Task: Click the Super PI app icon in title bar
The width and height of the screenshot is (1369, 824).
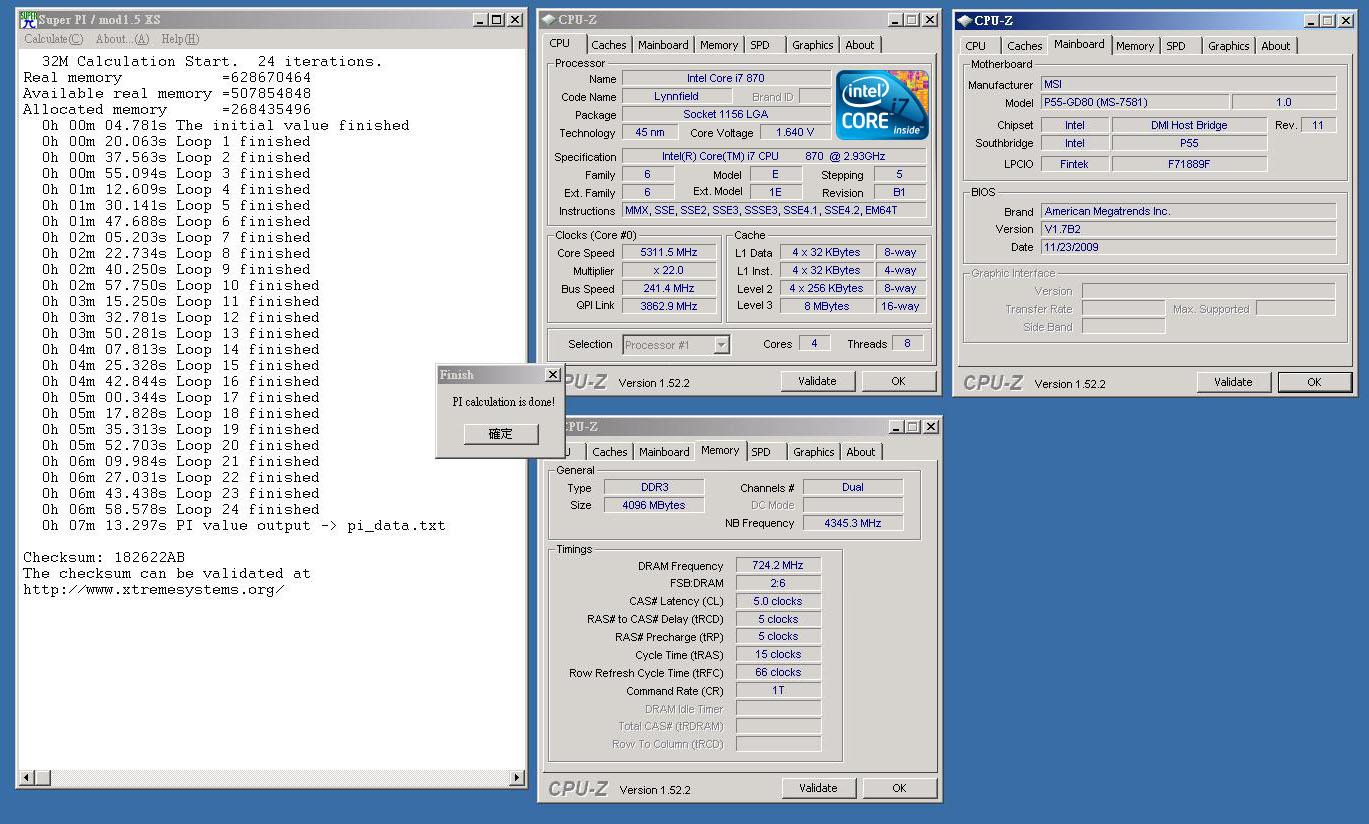Action: pos(29,19)
